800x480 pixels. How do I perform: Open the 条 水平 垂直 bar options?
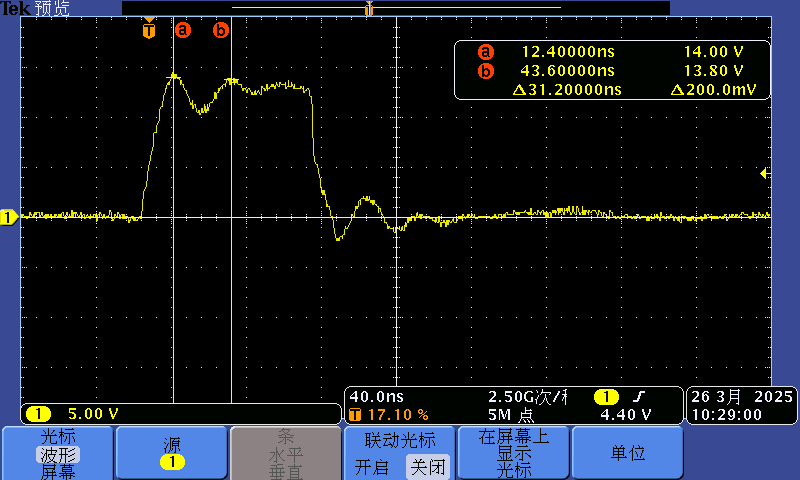pyautogui.click(x=285, y=453)
